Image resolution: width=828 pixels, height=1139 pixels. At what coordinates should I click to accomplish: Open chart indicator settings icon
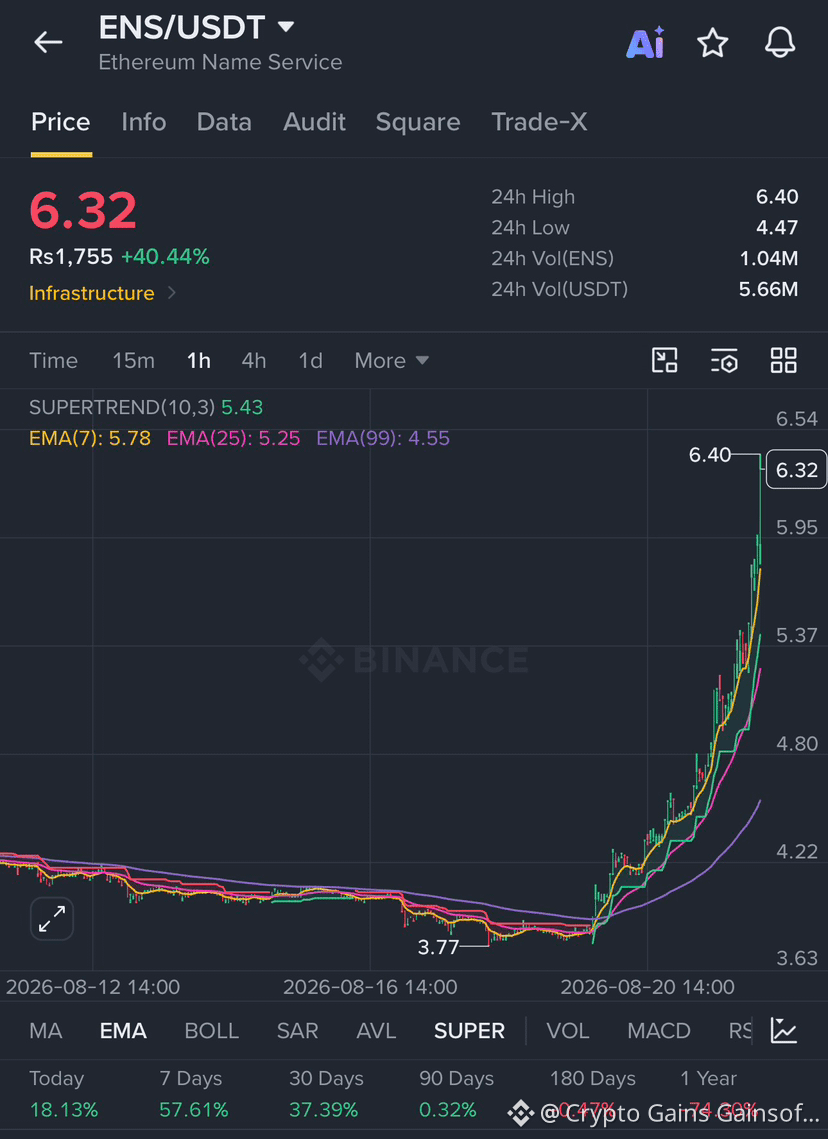[724, 360]
